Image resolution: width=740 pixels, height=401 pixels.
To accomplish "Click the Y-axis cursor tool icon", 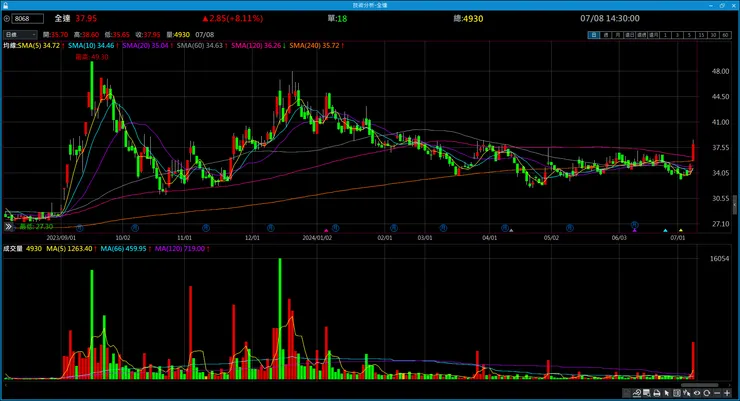I will tap(687, 393).
